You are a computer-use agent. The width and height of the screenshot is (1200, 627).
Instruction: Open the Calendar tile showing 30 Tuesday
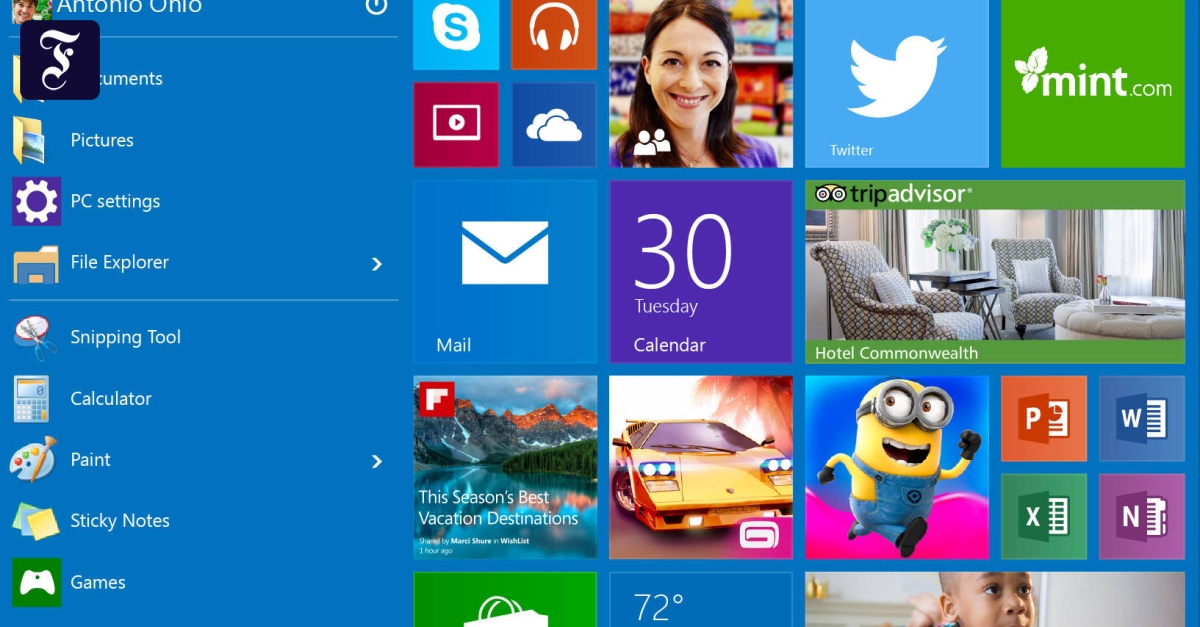[701, 271]
